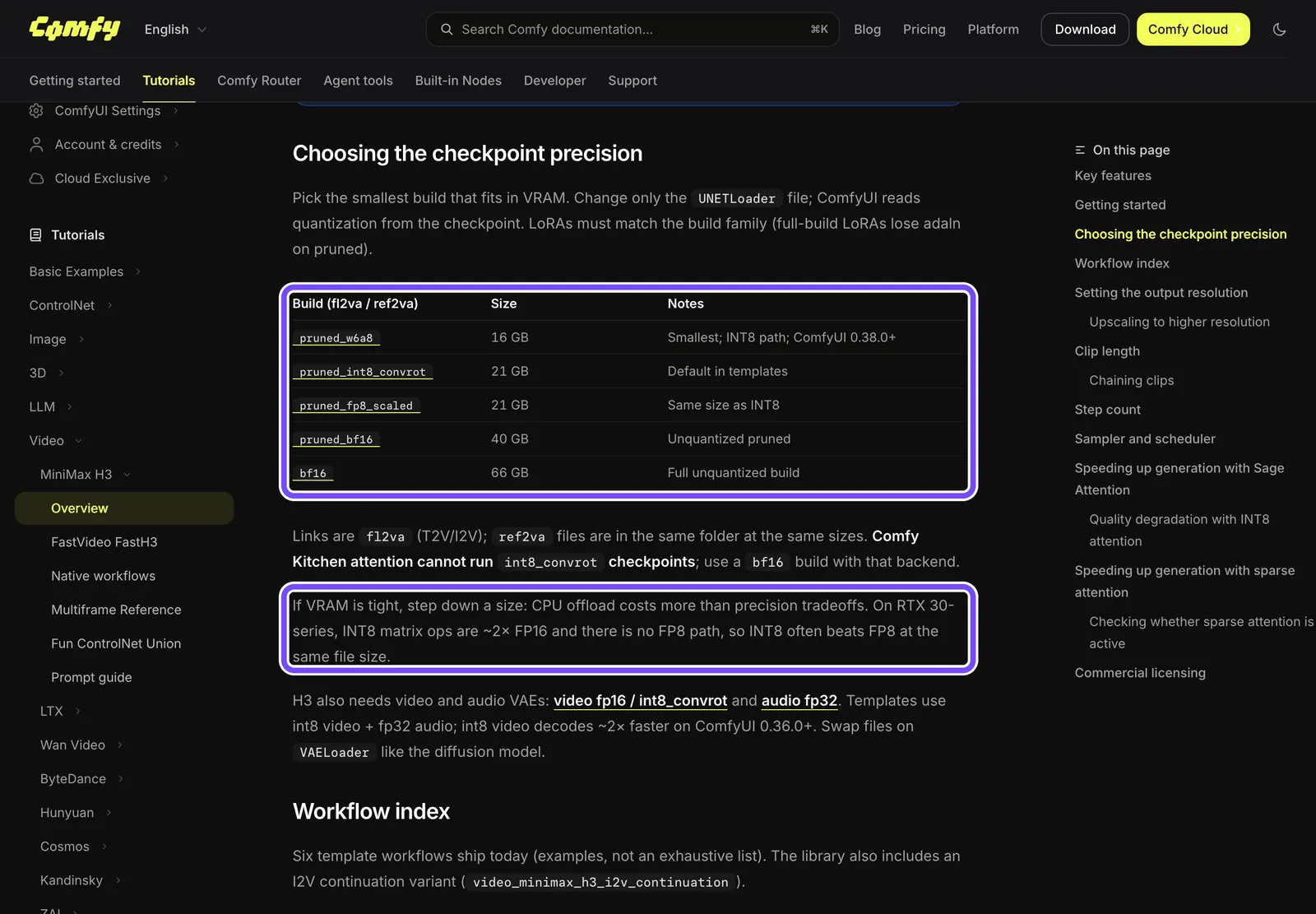
Task: Open the Native workflows page
Action: click(103, 576)
